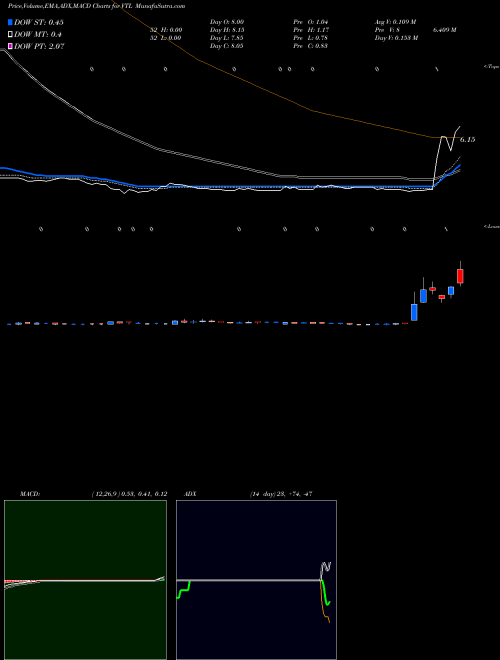
Task: Click the 'Pre C: 0.83' value
Action: (x=311, y=46)
